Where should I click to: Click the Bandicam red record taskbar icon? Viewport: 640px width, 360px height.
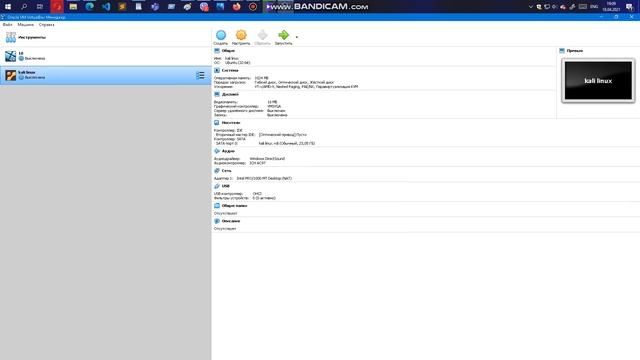tap(253, 7)
